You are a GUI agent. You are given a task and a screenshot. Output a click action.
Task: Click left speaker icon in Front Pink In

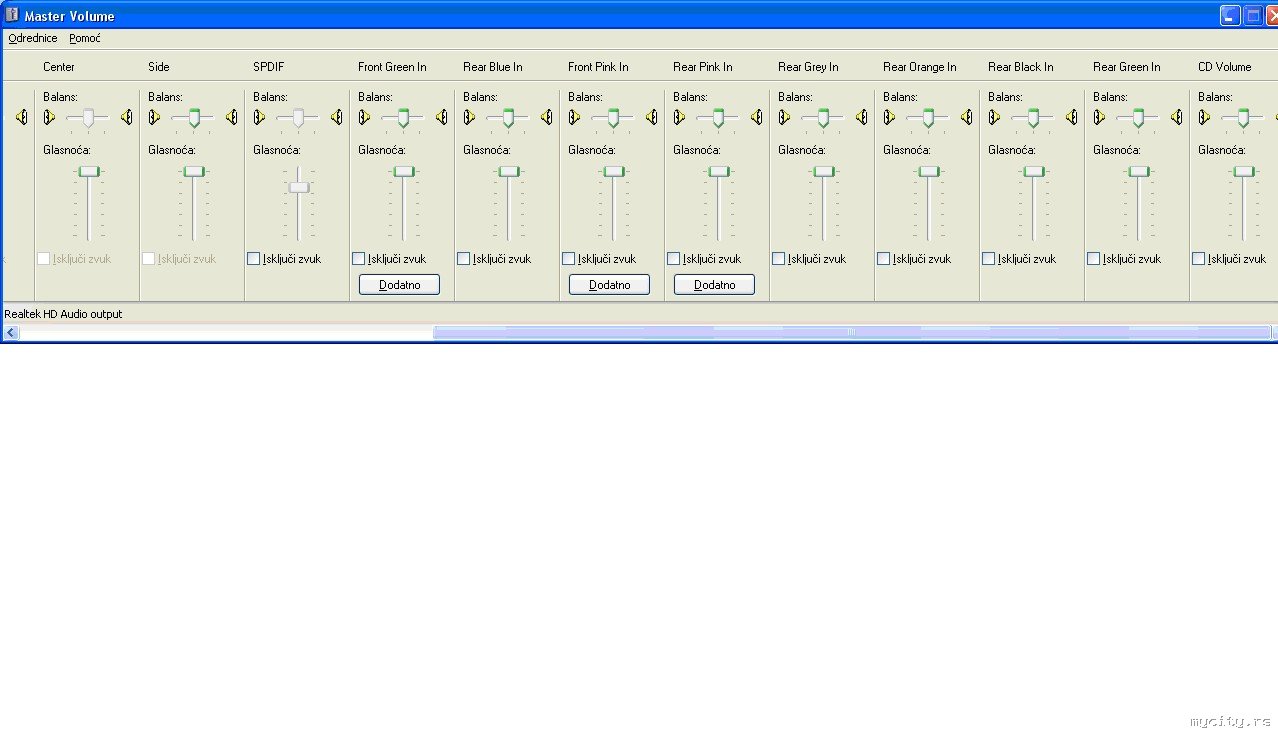[x=574, y=117]
